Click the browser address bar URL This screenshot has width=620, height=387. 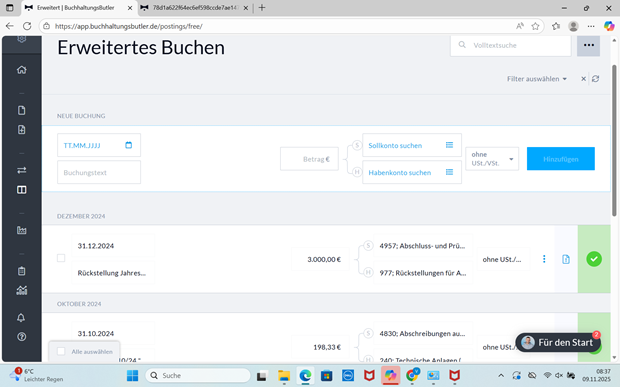129,26
